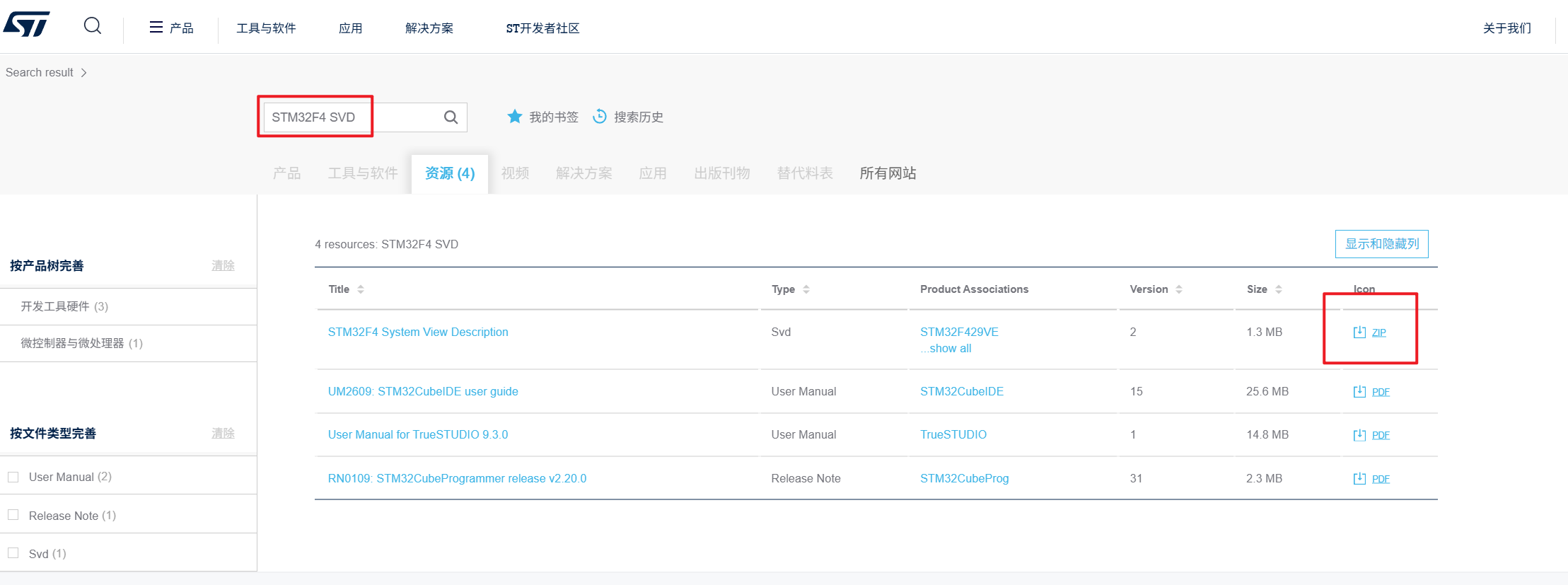This screenshot has height=585, width=1568.
Task: Click the 14.8 MB size cell
Action: click(1267, 434)
